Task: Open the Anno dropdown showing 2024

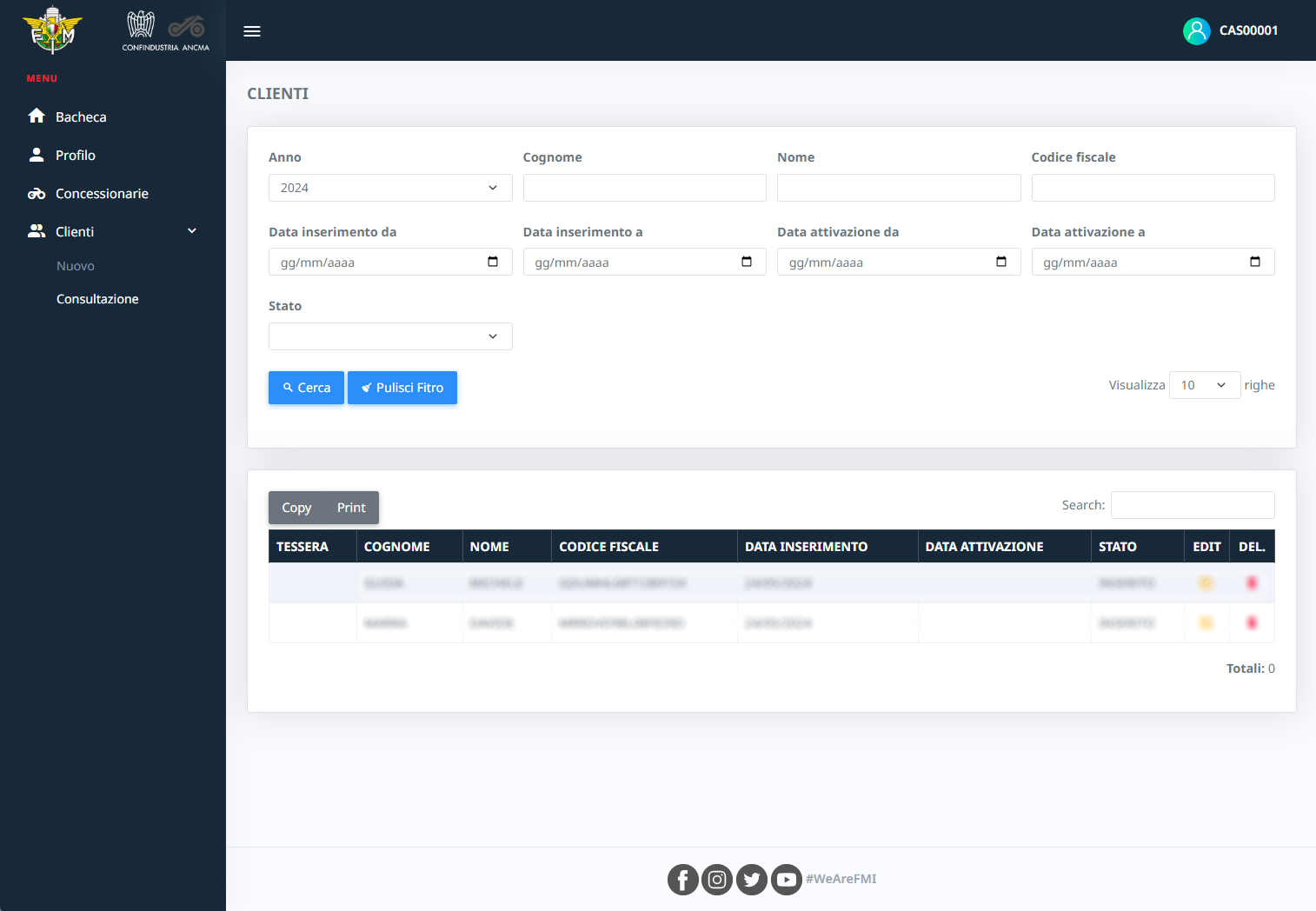Action: click(390, 188)
